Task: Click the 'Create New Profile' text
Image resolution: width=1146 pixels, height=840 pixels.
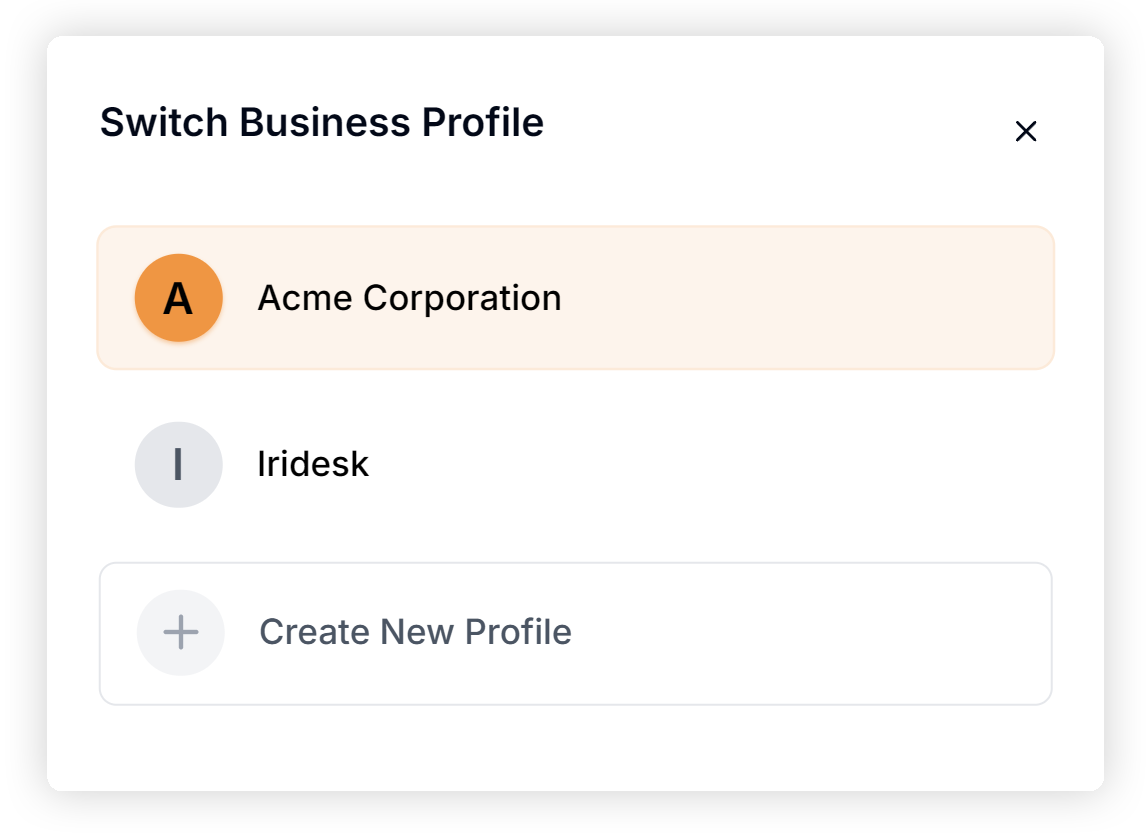Action: coord(415,632)
